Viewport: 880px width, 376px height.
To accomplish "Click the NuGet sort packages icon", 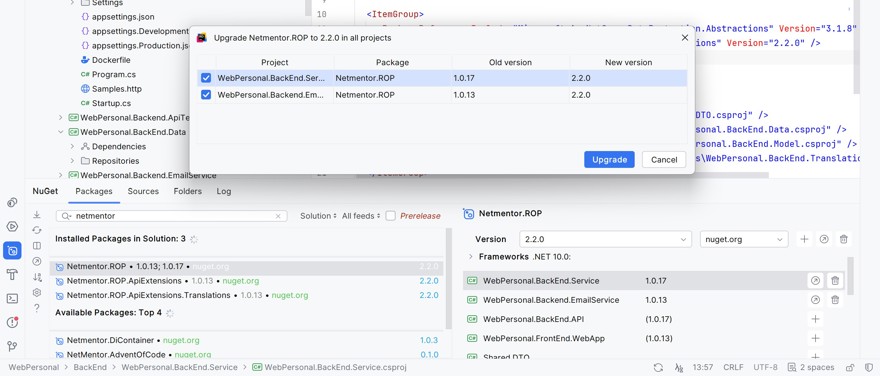I will tap(37, 277).
